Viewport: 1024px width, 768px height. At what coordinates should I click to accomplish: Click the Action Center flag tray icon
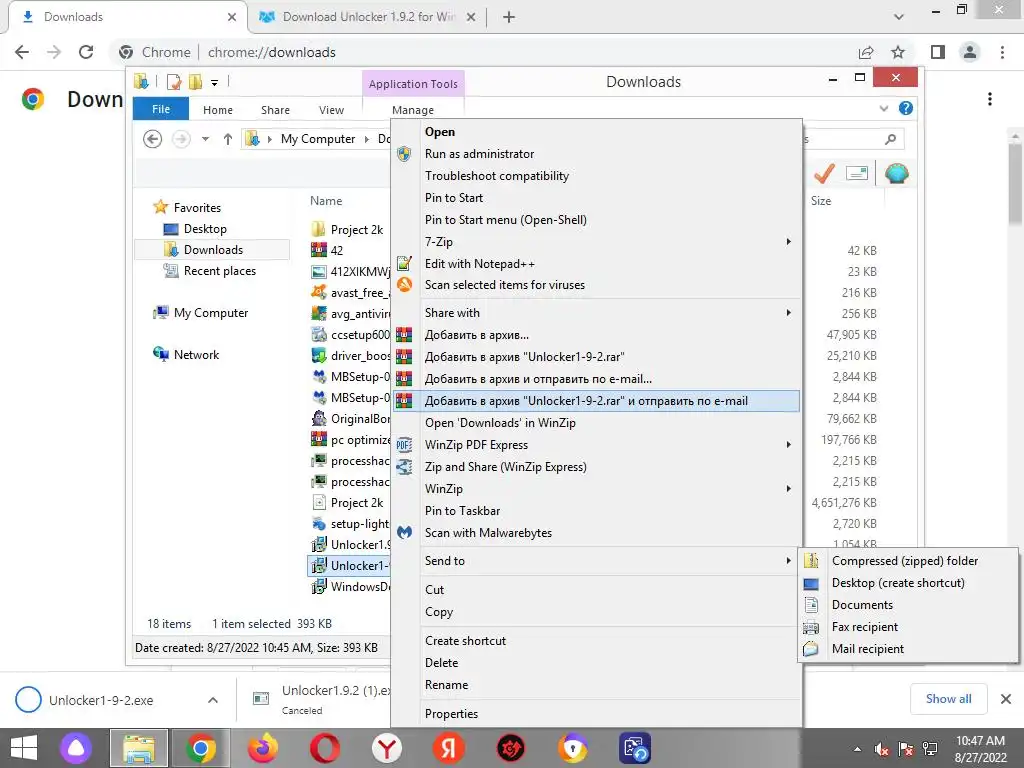point(906,749)
